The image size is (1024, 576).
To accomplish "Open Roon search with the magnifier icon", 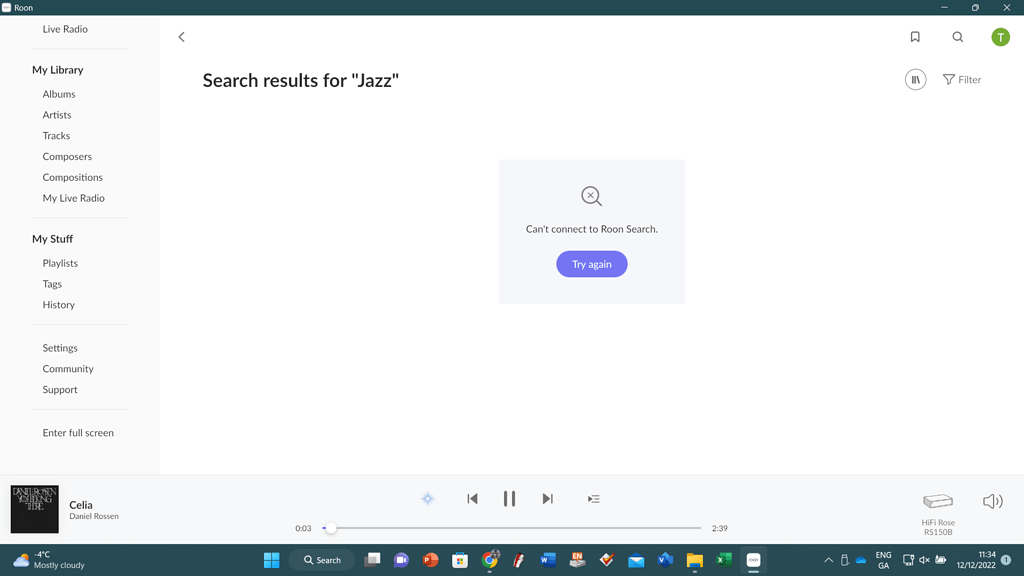I will pyautogui.click(x=957, y=36).
